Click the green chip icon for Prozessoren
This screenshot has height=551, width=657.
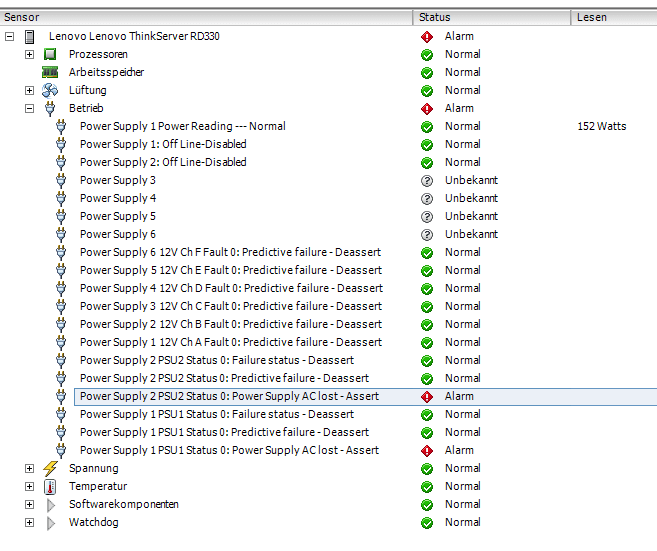click(x=50, y=54)
